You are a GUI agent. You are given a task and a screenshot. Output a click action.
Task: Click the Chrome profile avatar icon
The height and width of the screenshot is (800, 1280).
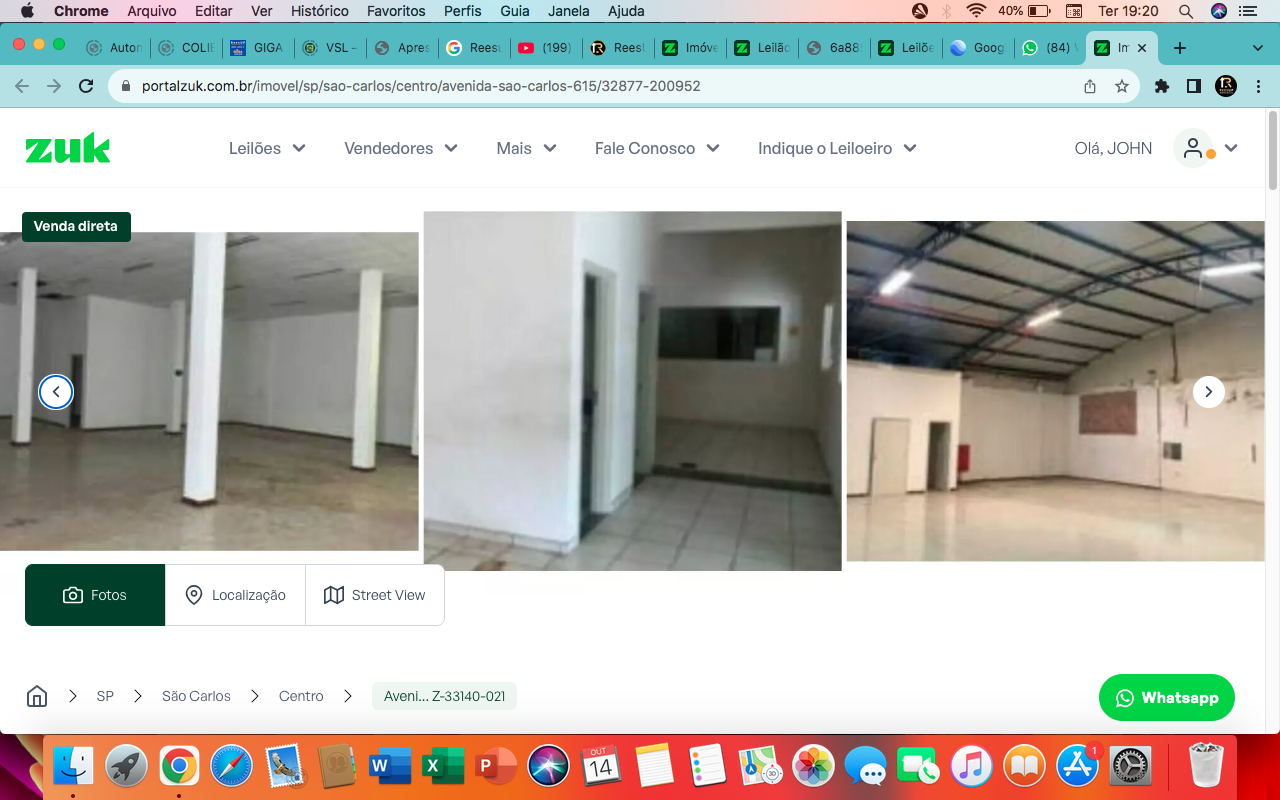pos(1224,86)
